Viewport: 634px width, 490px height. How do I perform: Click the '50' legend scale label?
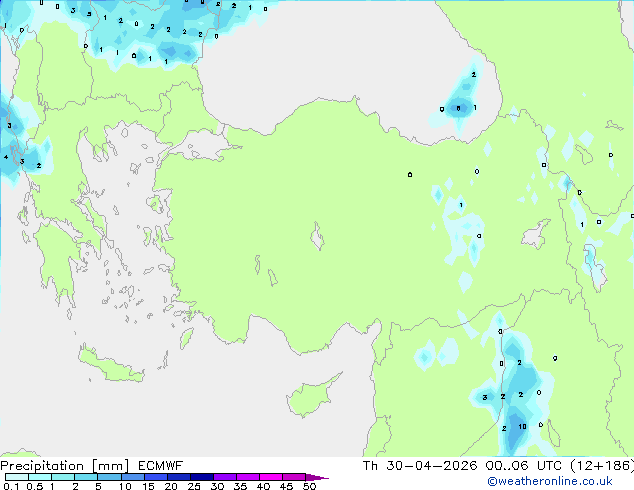point(309,486)
